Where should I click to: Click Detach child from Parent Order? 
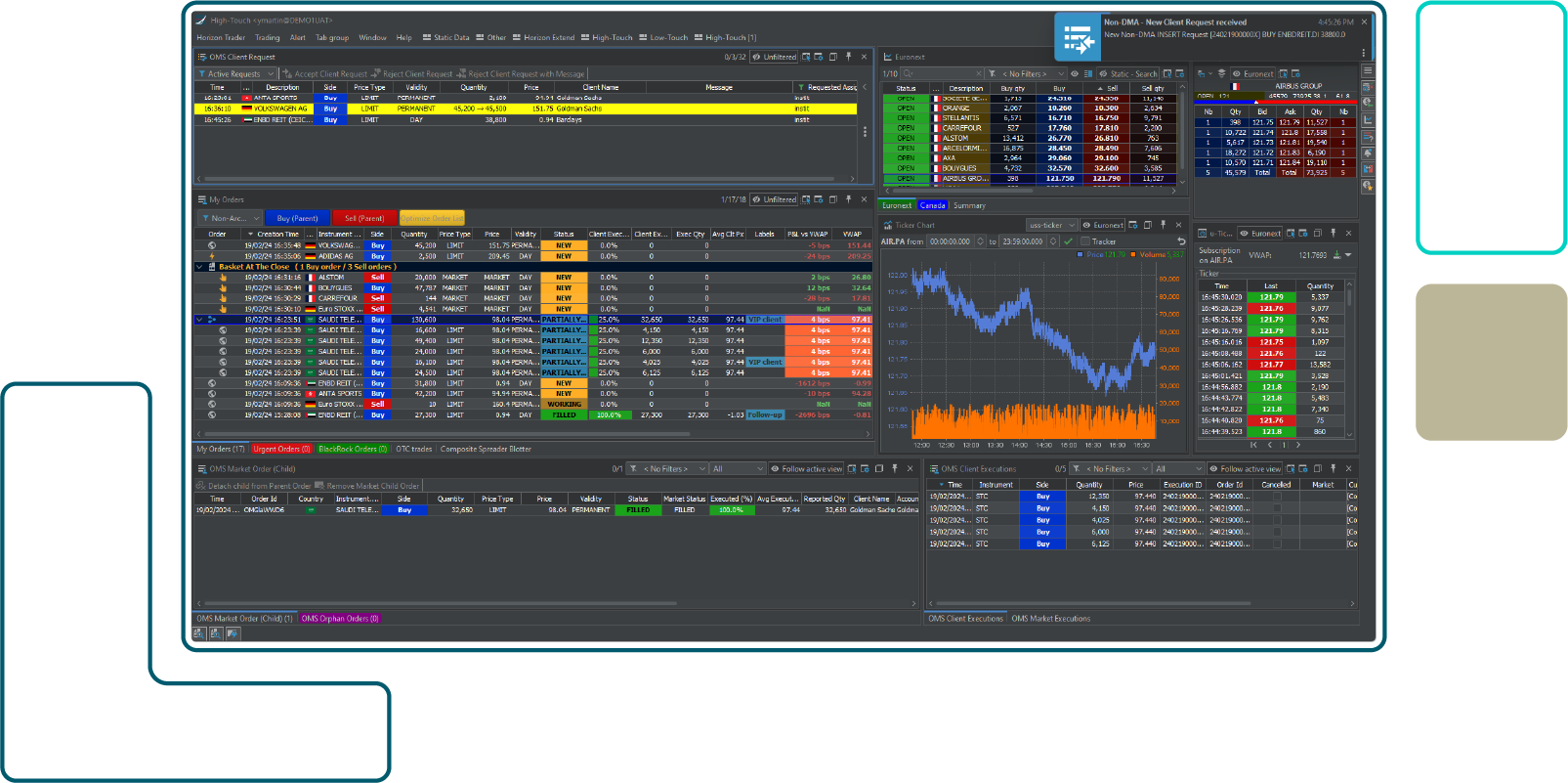(254, 485)
